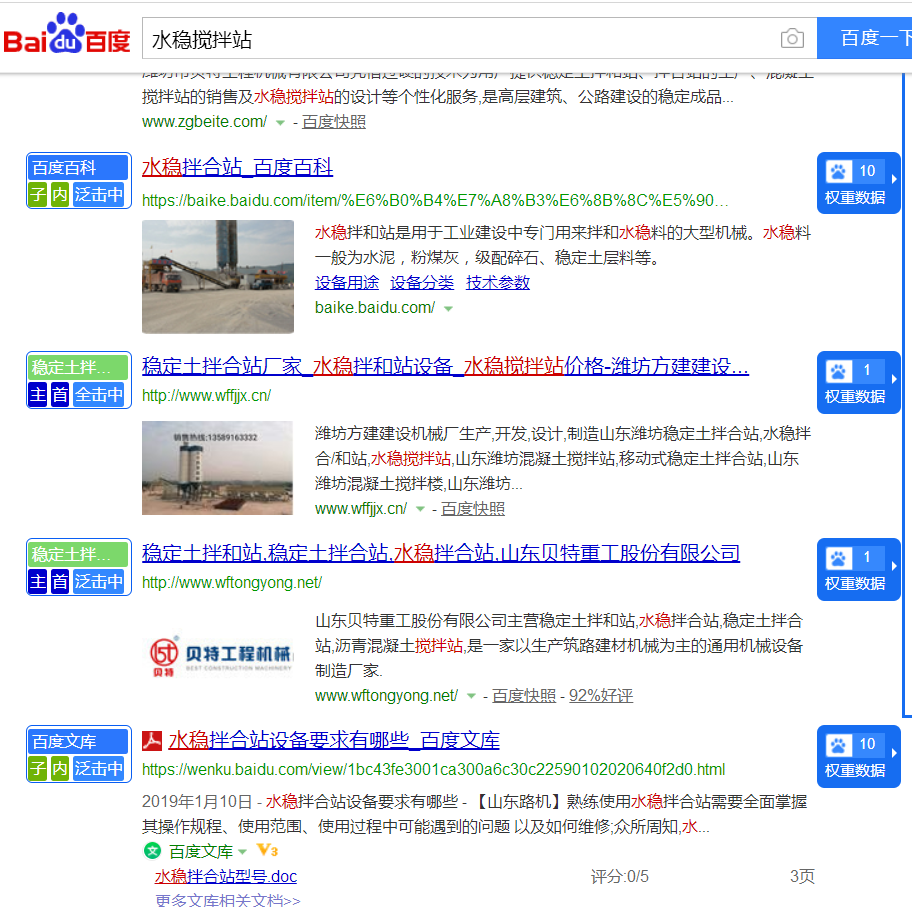Screen dimensions: 912x907
Task: Click the 主 tag for the wffjjx.cn result
Action: (x=38, y=394)
